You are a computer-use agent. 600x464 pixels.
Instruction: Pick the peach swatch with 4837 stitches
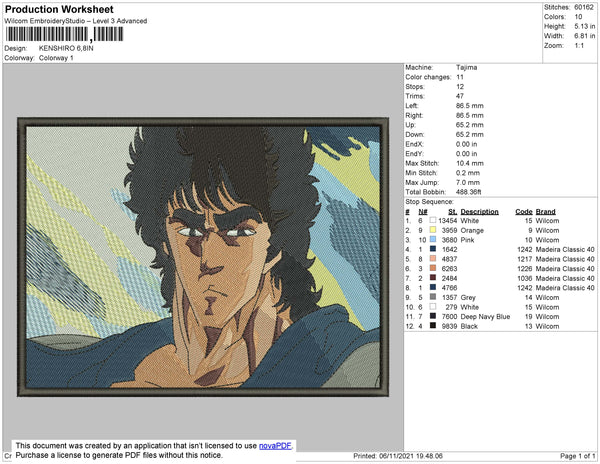(433, 259)
